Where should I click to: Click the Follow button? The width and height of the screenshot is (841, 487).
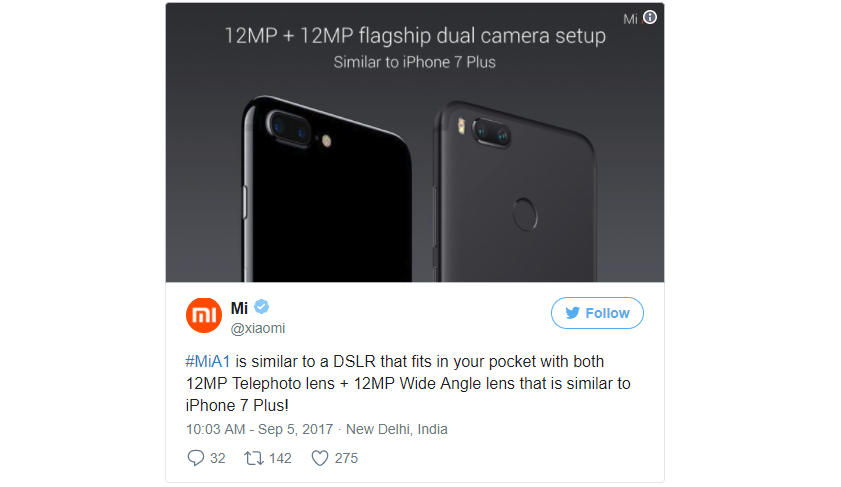[597, 313]
